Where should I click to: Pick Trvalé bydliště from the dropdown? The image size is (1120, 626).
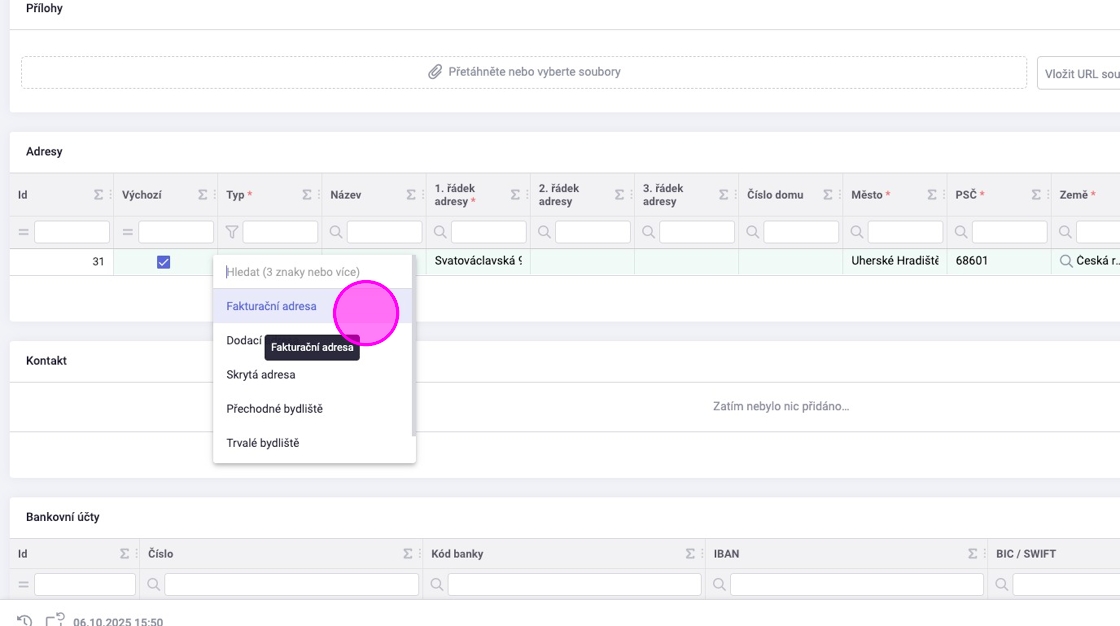(x=263, y=443)
